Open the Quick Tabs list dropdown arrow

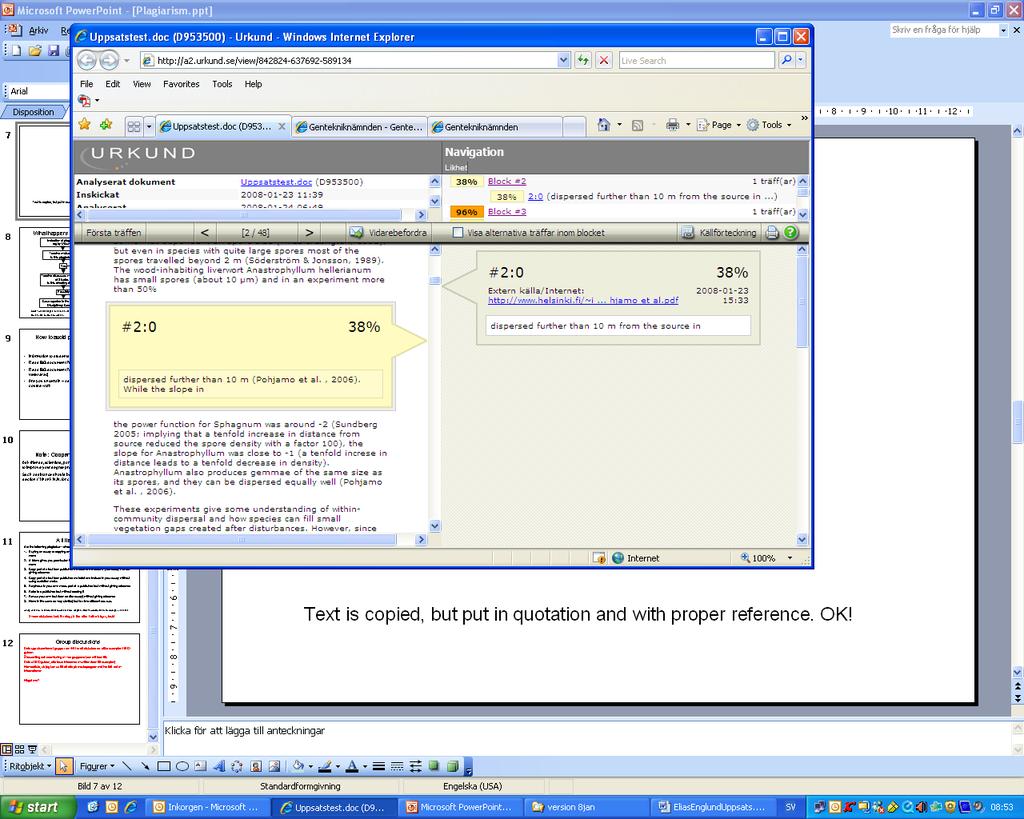[x=149, y=127]
